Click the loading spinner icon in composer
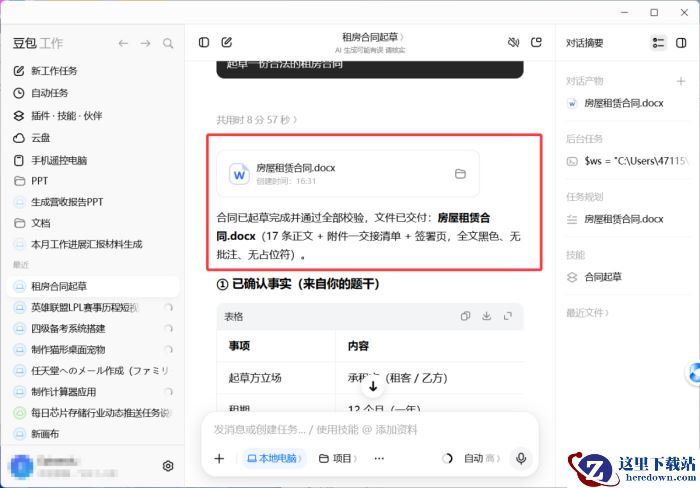This screenshot has width=700, height=488. tap(447, 459)
